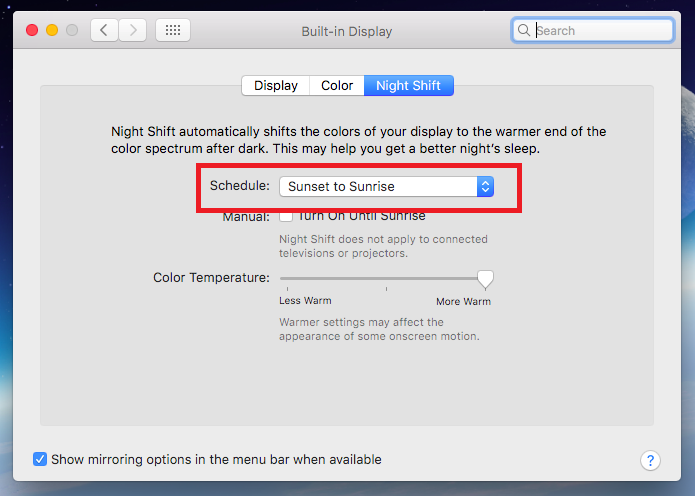Set color temperature to middle tick mark
The width and height of the screenshot is (695, 496).
pos(387,279)
